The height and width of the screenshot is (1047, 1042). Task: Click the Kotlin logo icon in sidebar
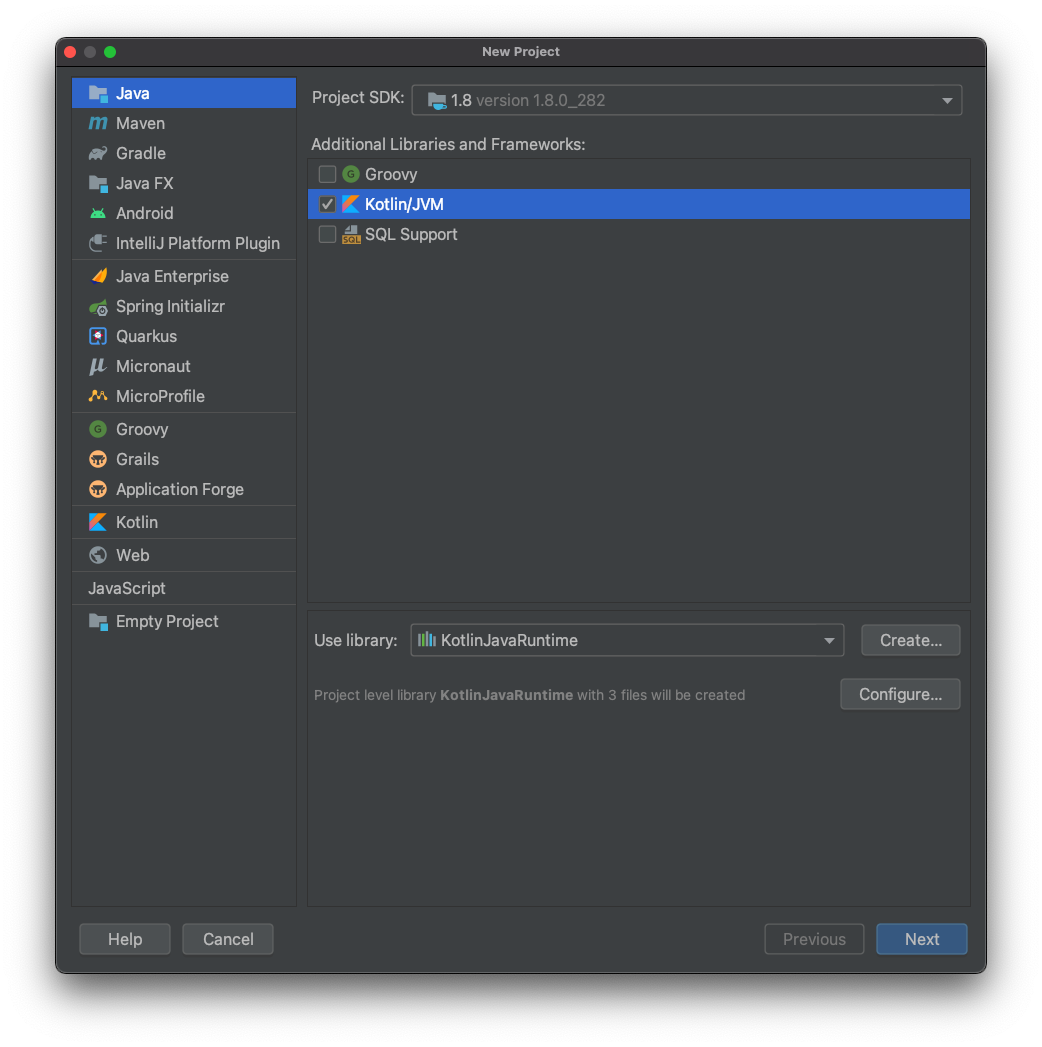point(98,522)
